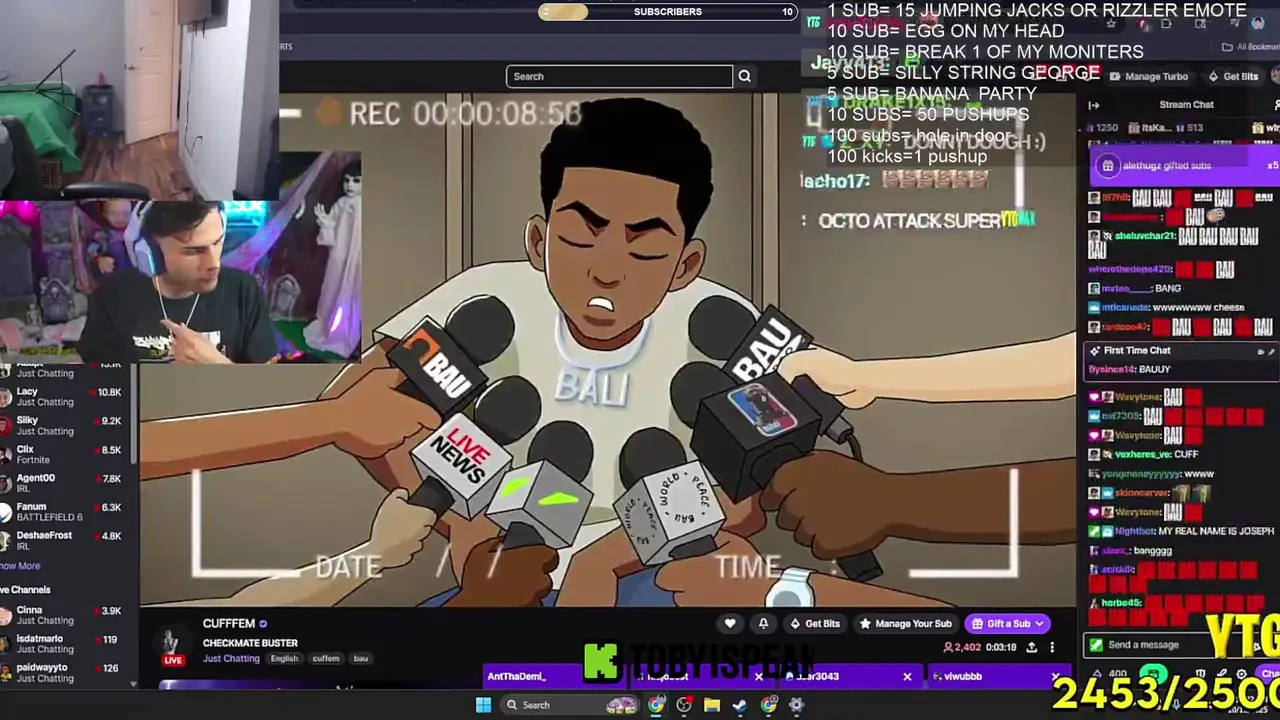This screenshot has width=1280, height=720.
Task: Open Manage Turbo wallet icon
Action: click(1115, 76)
